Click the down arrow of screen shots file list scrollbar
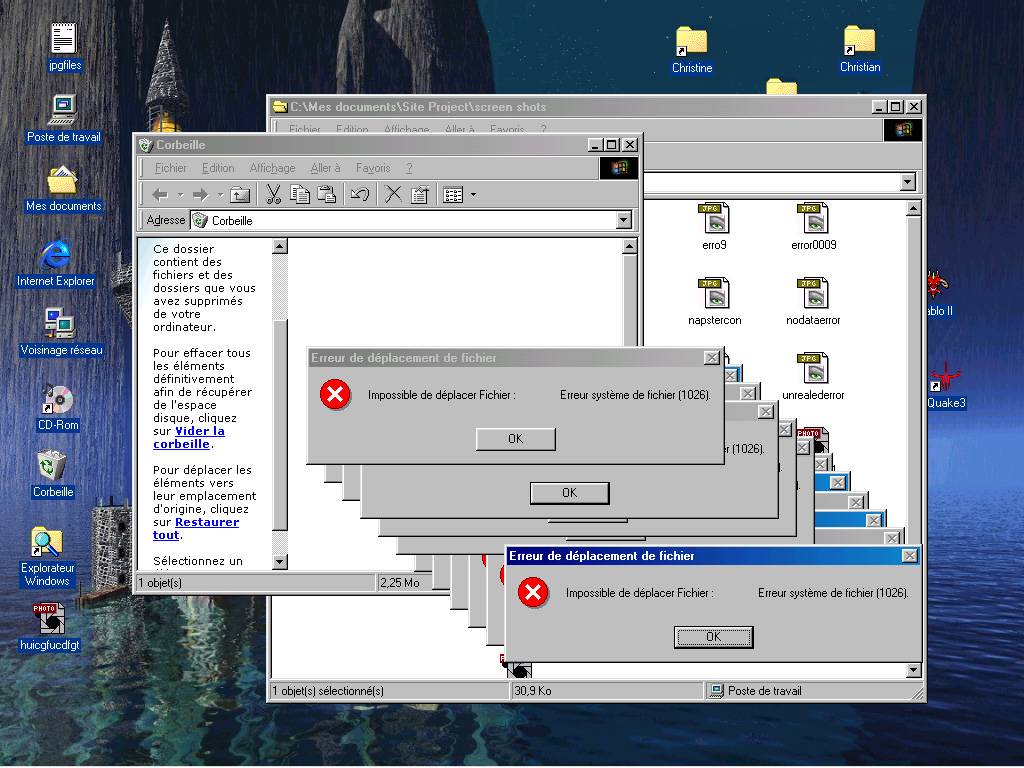 pos(914,670)
